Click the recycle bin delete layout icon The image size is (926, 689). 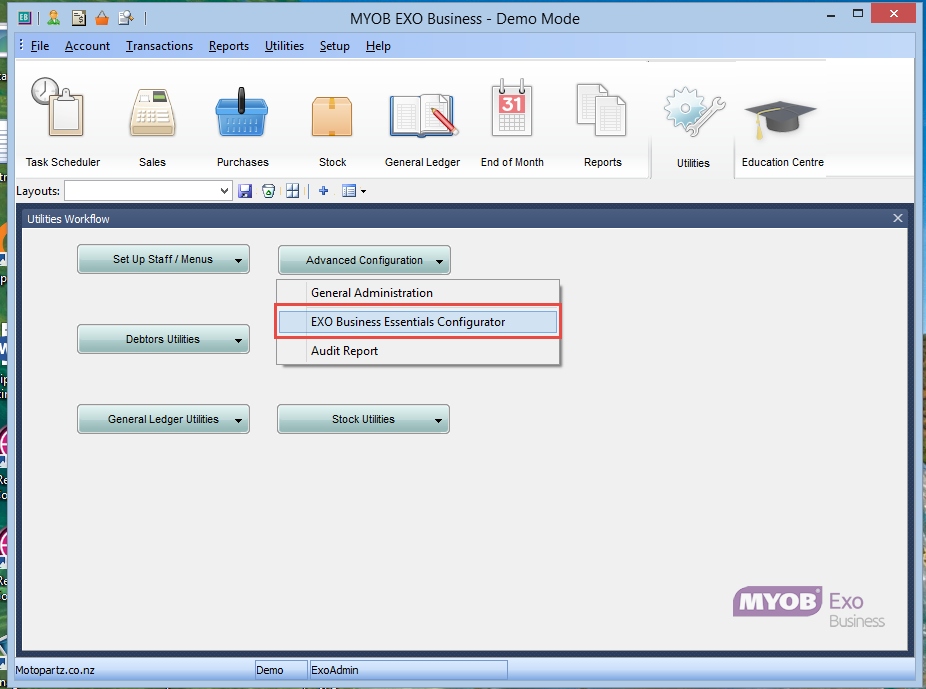click(x=269, y=191)
